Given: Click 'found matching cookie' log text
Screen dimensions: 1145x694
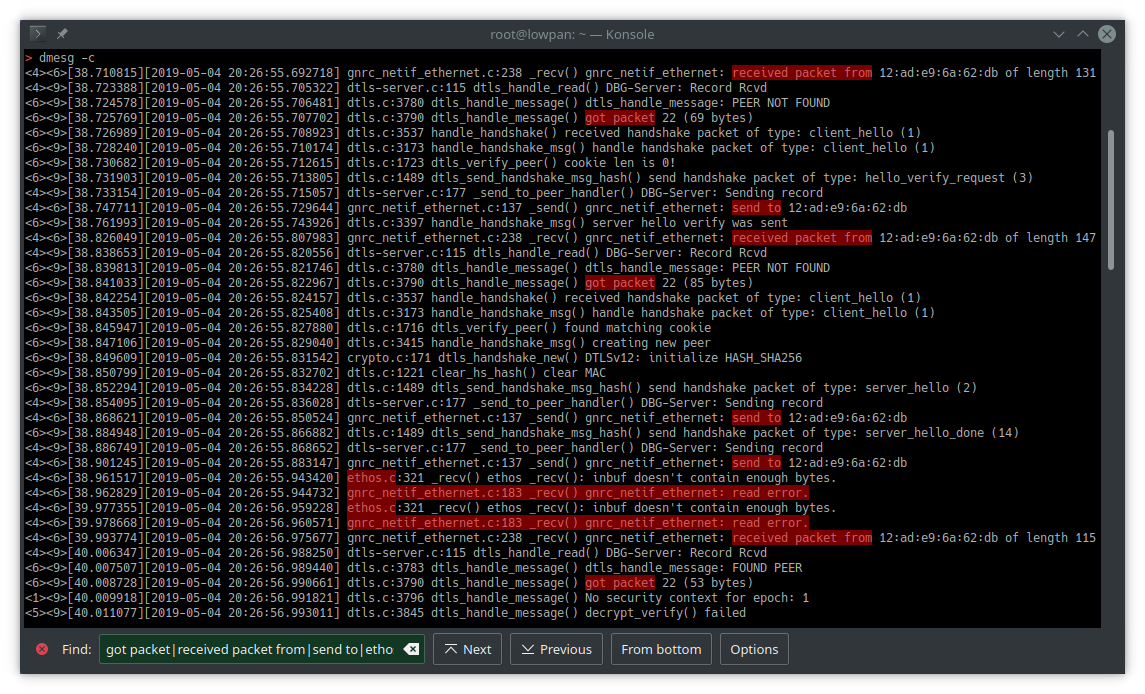Looking at the screenshot, I should (637, 328).
